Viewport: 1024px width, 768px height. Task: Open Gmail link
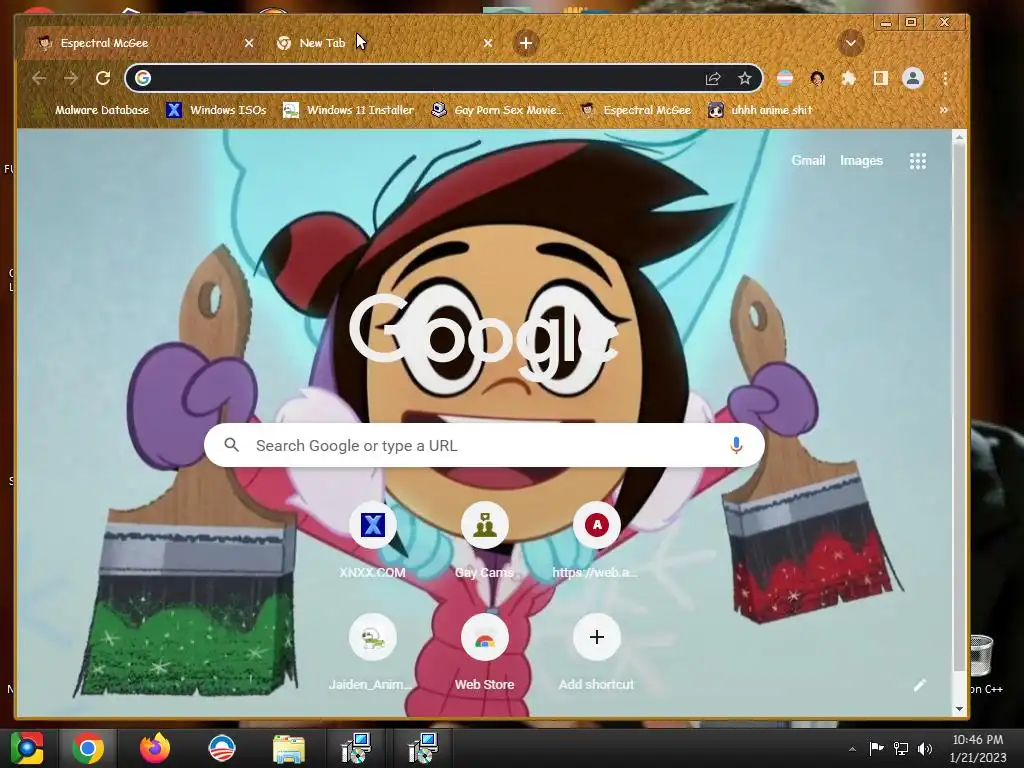pyautogui.click(x=808, y=161)
